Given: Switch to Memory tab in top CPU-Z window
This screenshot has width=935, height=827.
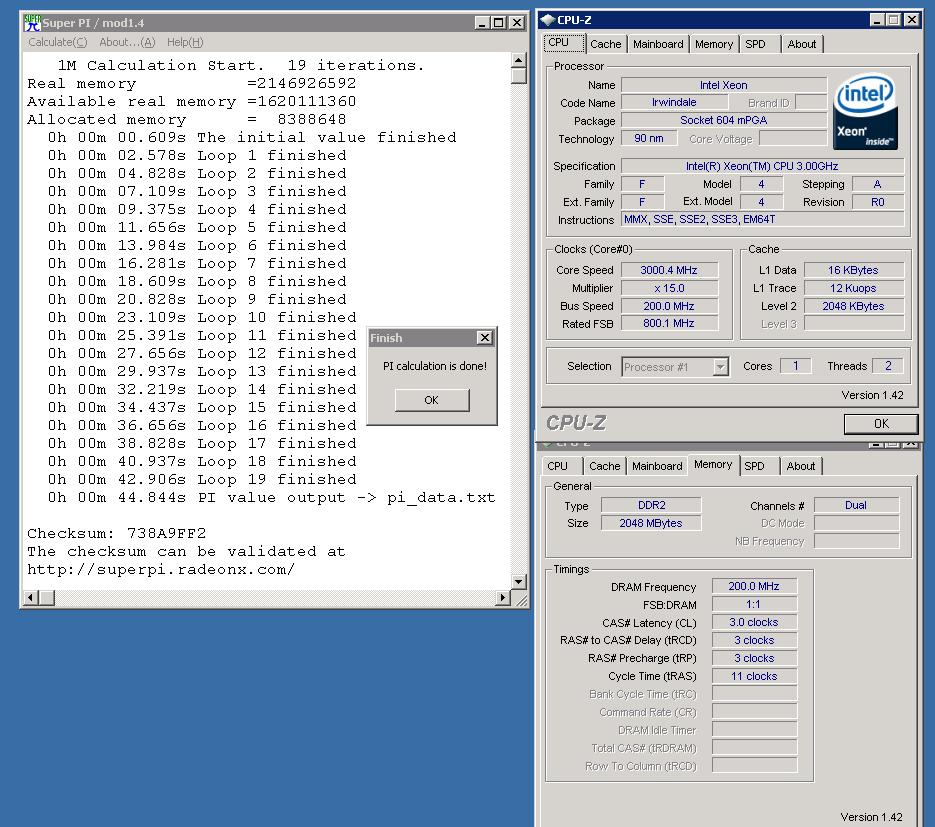Looking at the screenshot, I should tap(714, 44).
